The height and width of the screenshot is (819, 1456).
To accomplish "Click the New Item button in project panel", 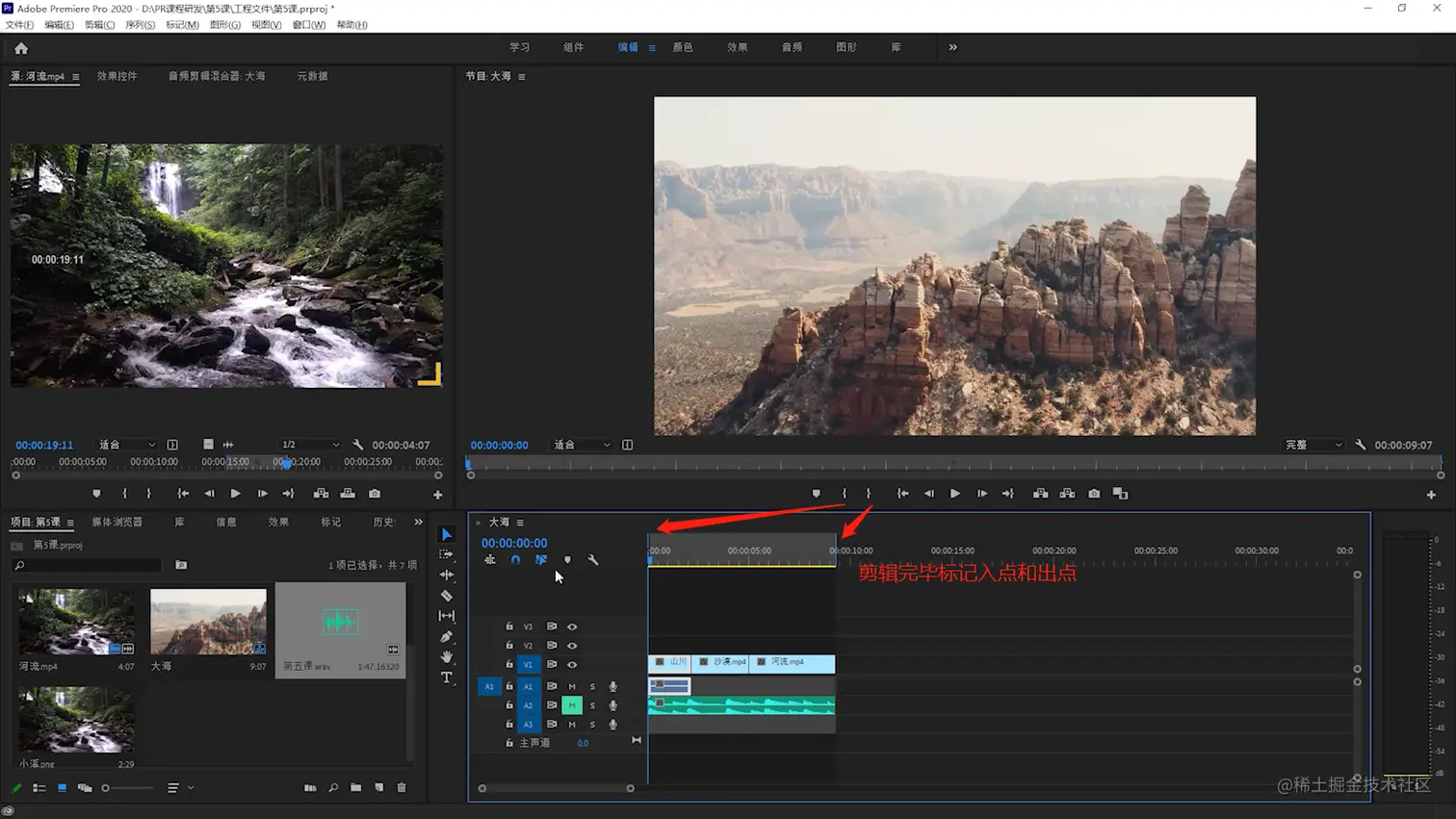I will (379, 788).
